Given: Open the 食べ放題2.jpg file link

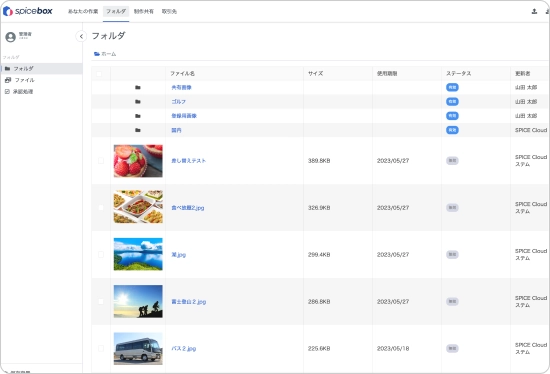Looking at the screenshot, I should click(x=188, y=208).
